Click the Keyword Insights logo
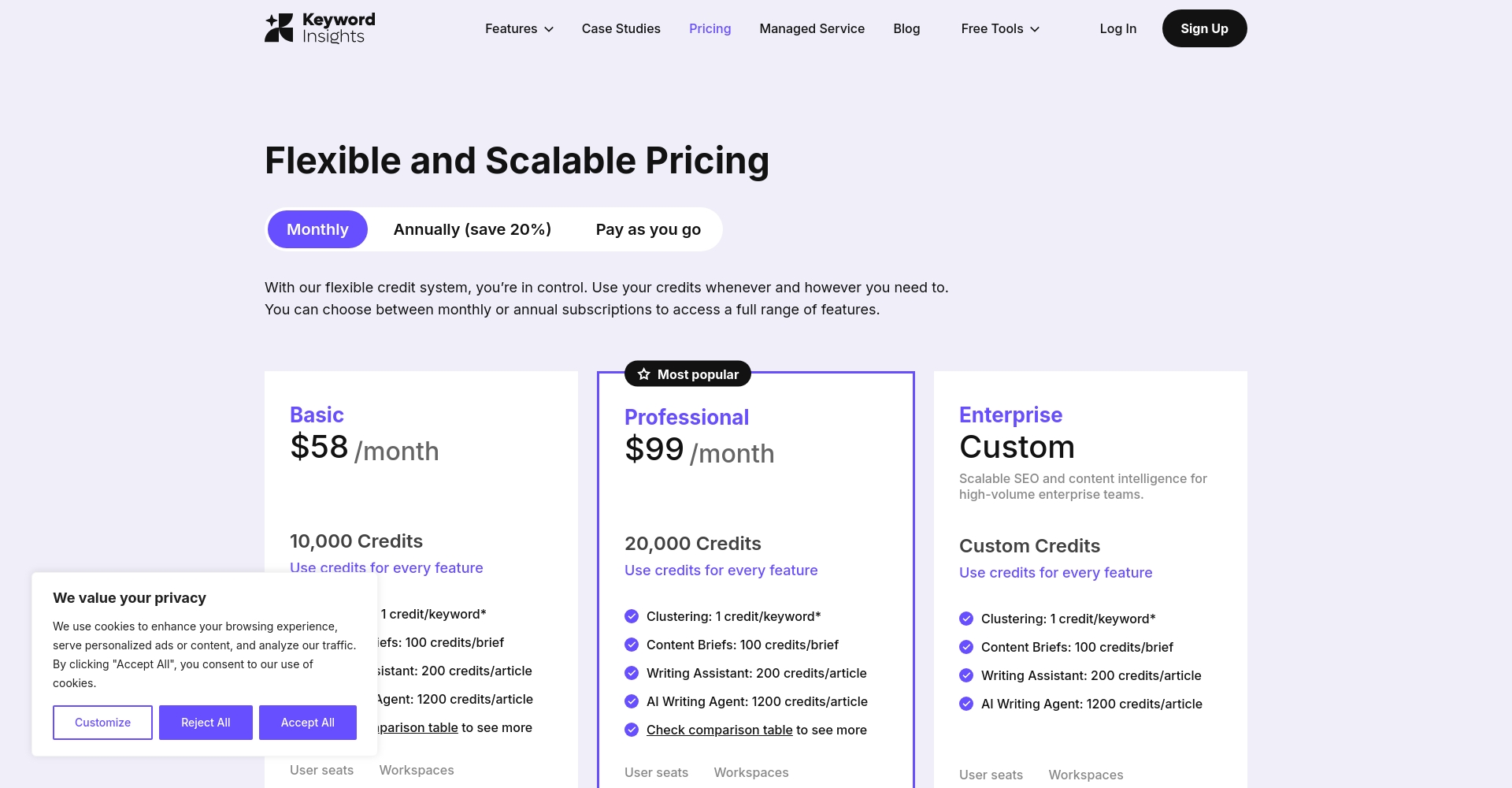The width and height of the screenshot is (1512, 788). (x=320, y=28)
